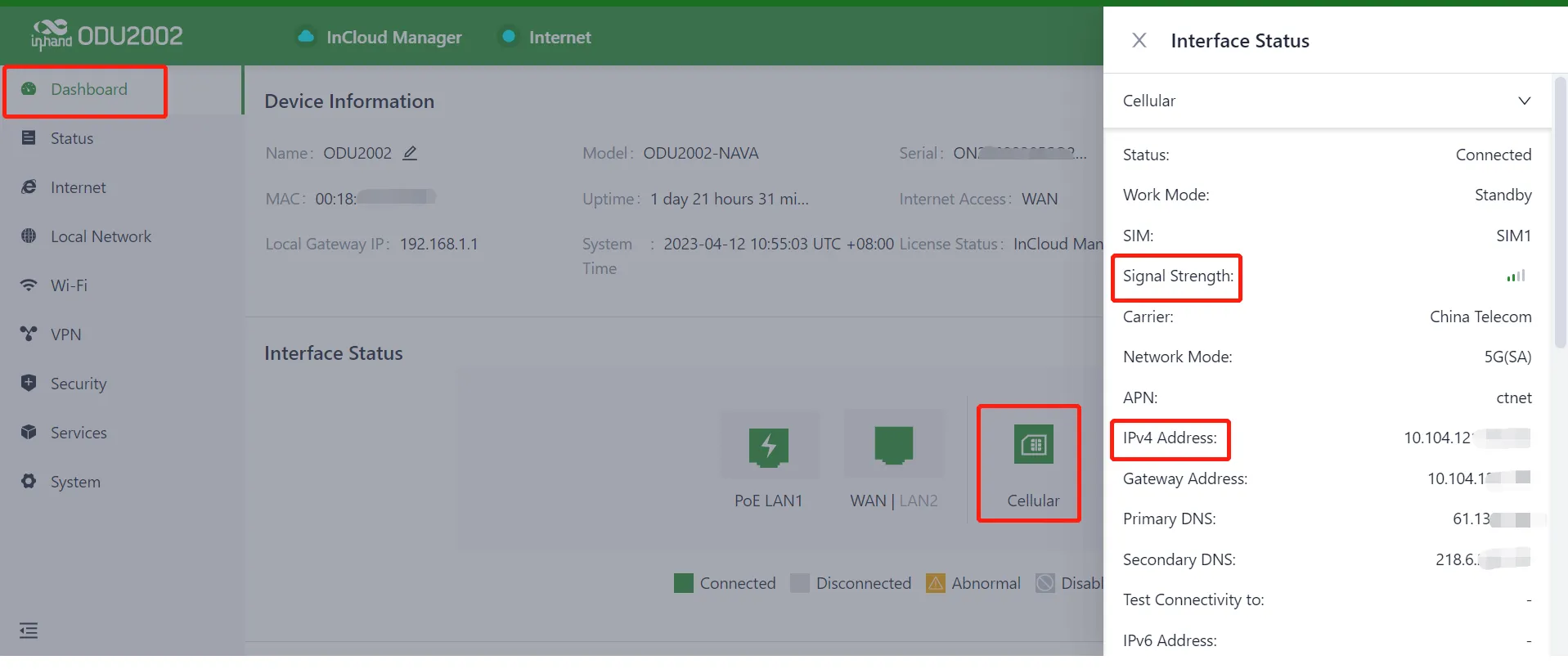Image resolution: width=1568 pixels, height=669 pixels.
Task: Click the InCloud Manager cloud icon
Action: (306, 37)
